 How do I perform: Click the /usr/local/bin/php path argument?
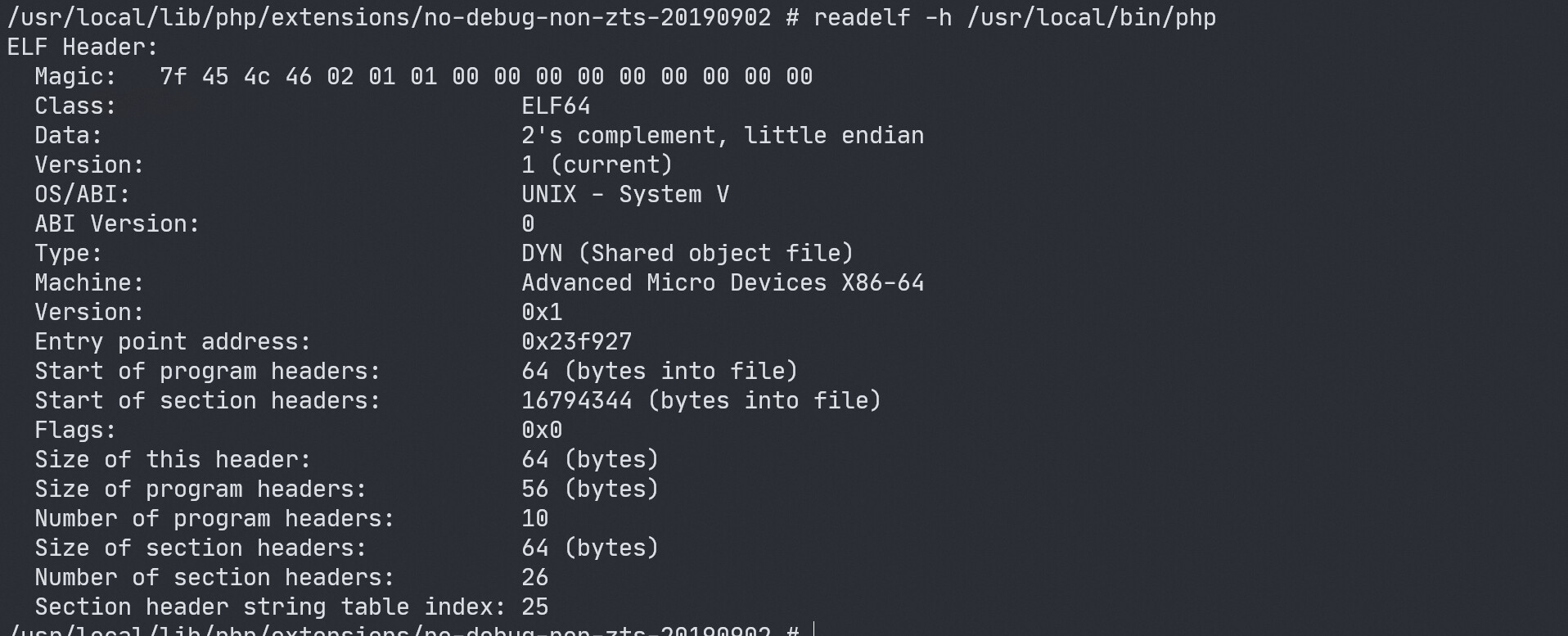(1091, 17)
